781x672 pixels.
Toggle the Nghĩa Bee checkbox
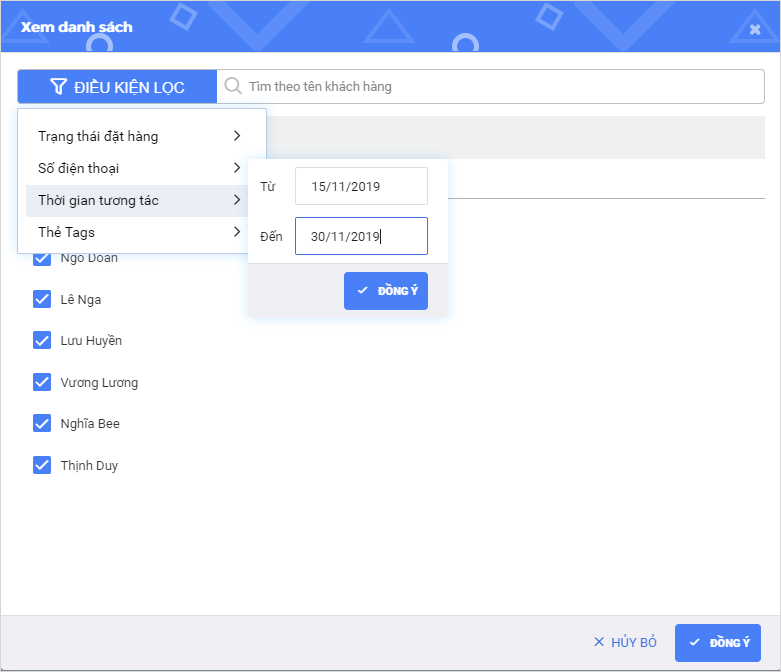pos(42,423)
